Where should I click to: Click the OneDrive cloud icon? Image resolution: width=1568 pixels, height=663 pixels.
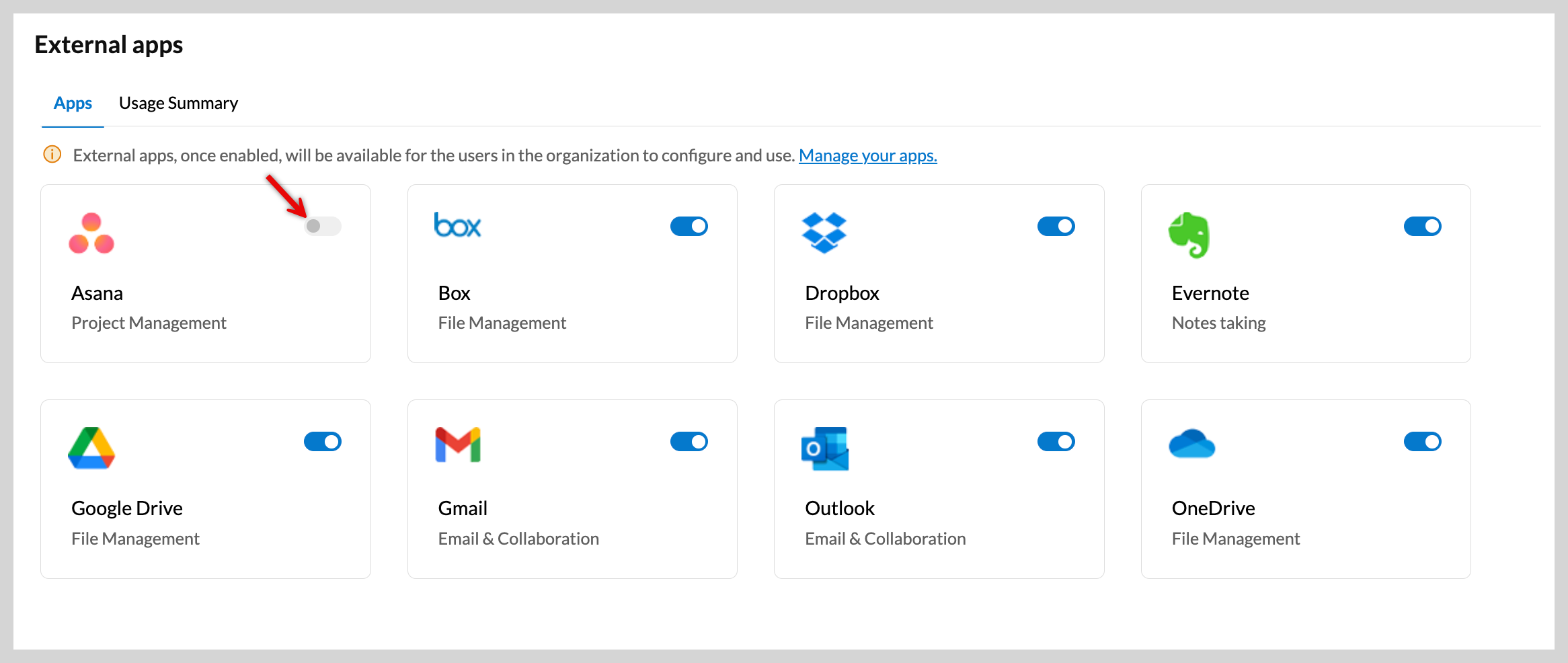click(1191, 444)
